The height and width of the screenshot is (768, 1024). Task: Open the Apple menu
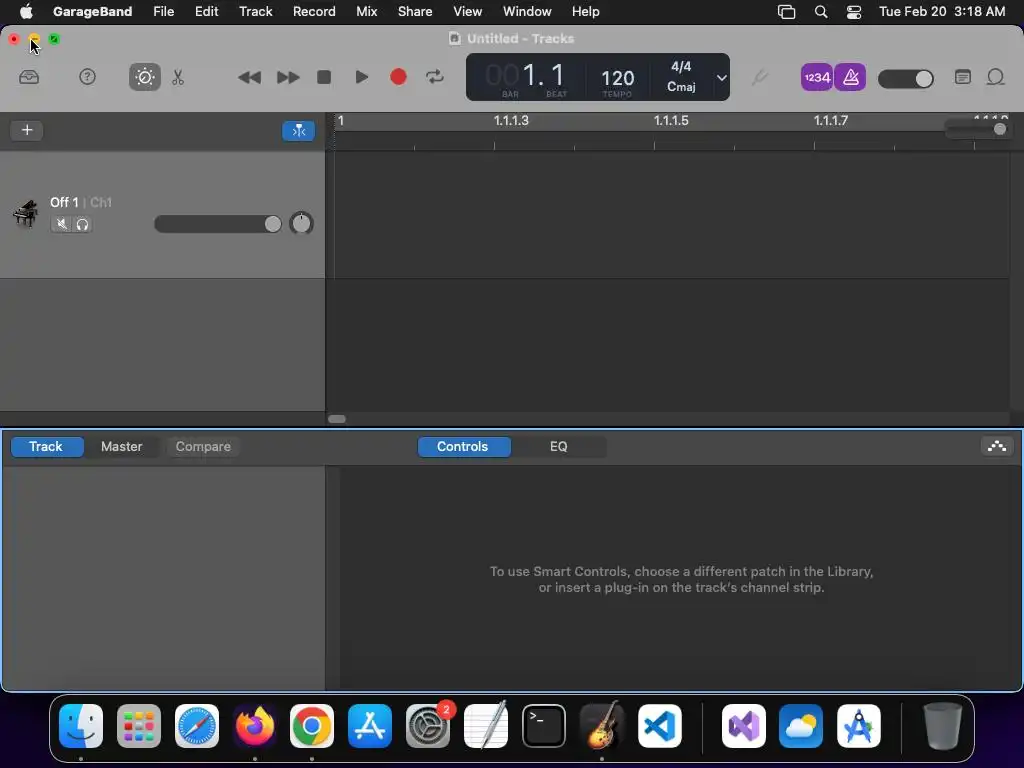click(x=25, y=12)
